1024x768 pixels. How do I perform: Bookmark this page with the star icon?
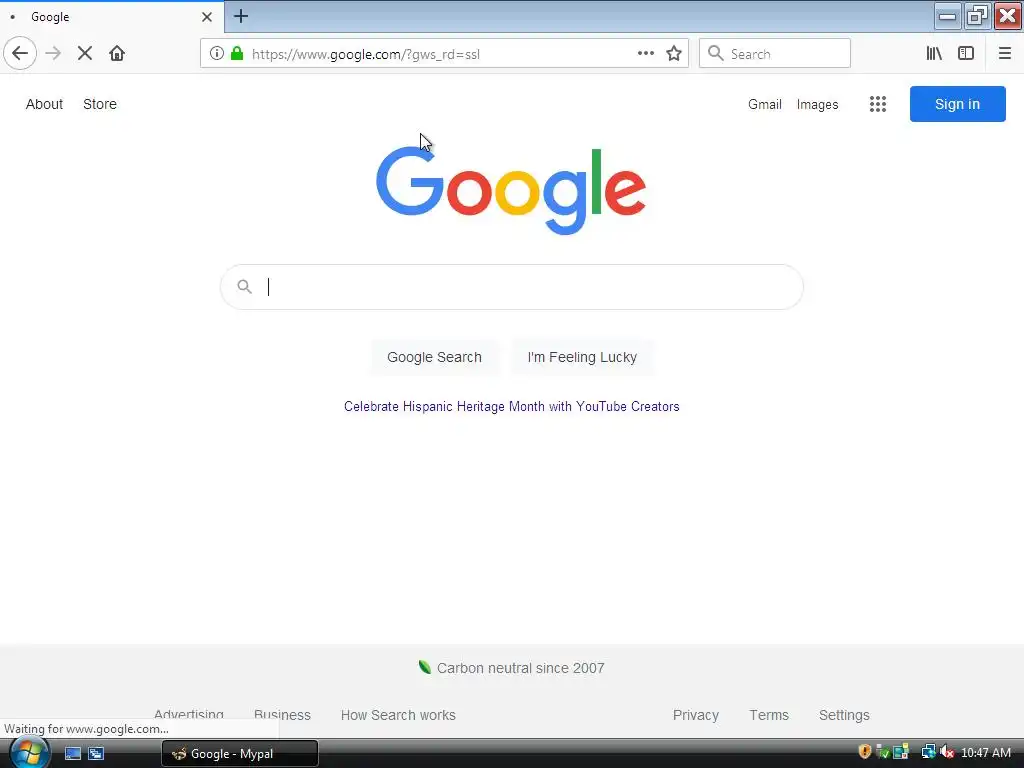click(x=674, y=54)
